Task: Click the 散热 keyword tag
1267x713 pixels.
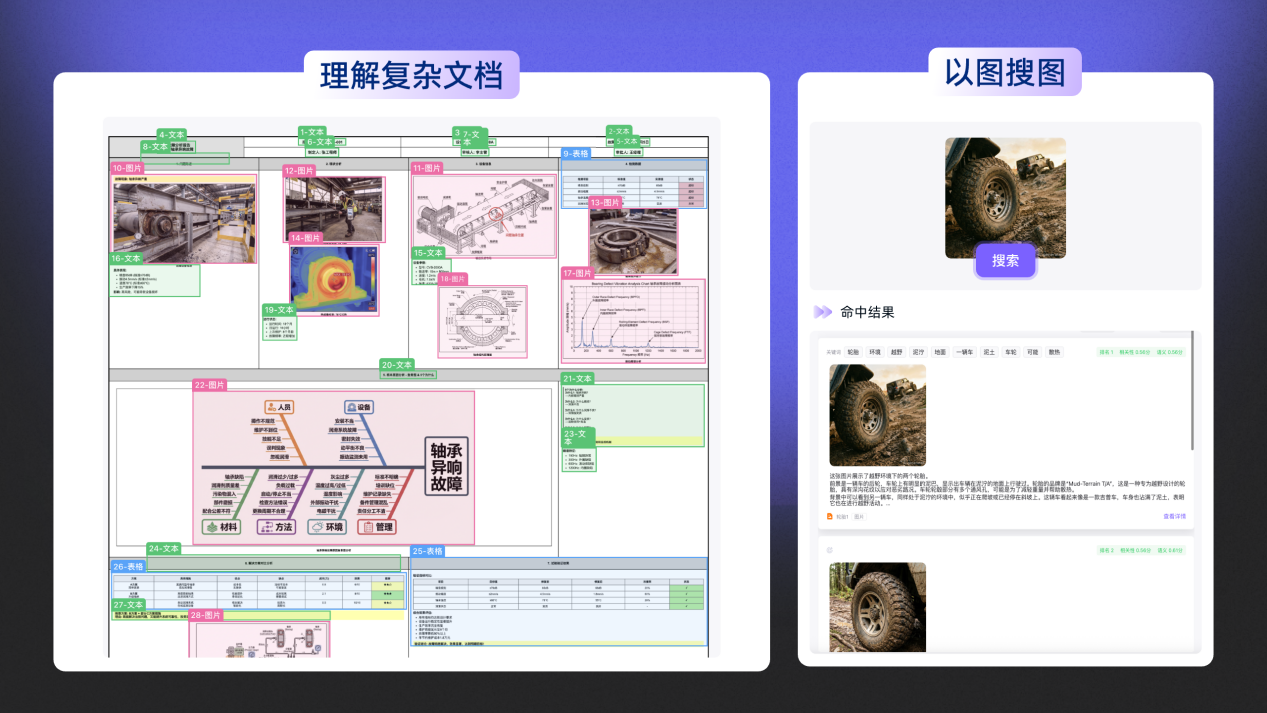Action: pos(1054,352)
